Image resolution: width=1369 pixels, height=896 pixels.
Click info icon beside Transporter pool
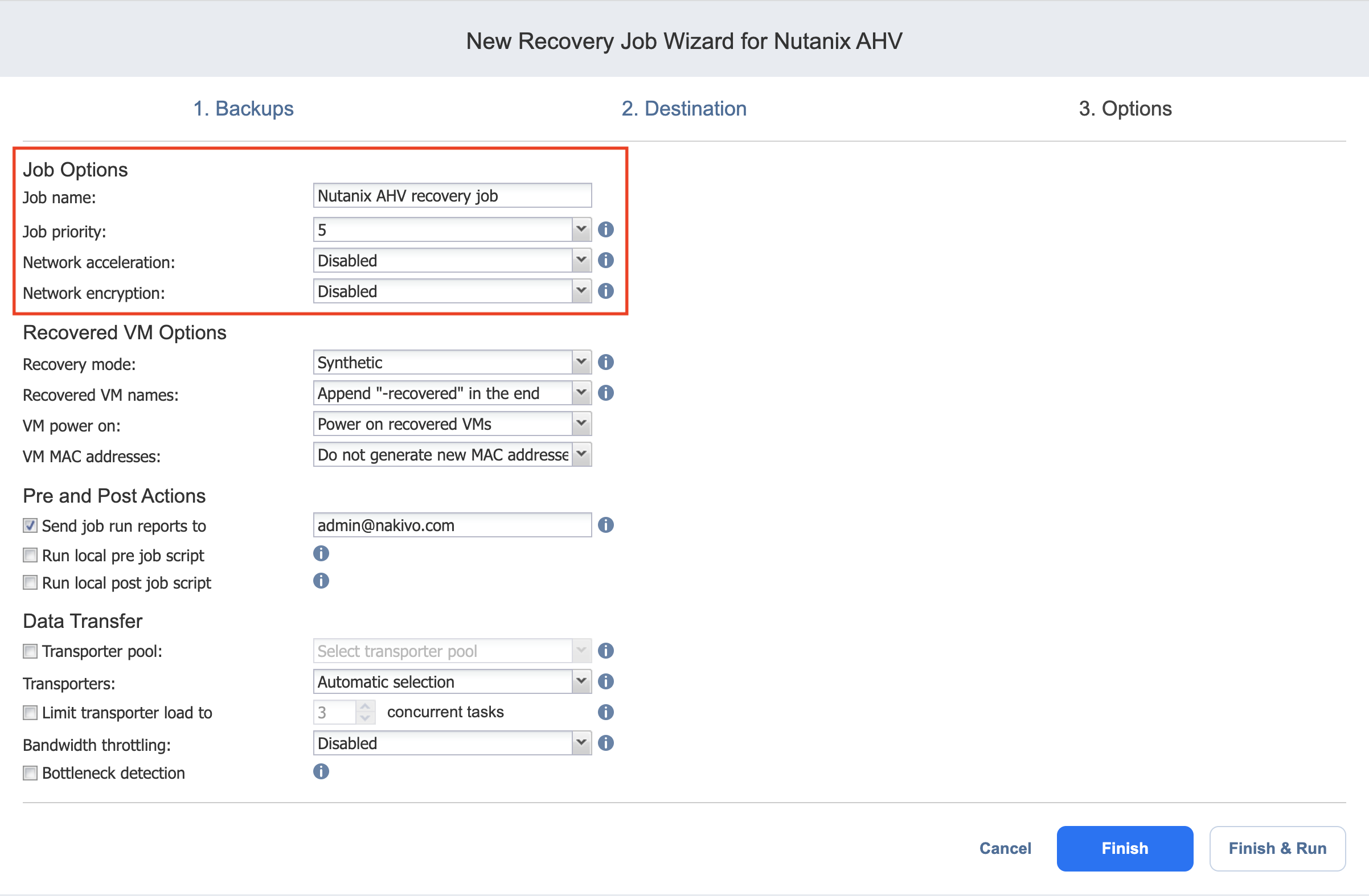click(x=606, y=651)
